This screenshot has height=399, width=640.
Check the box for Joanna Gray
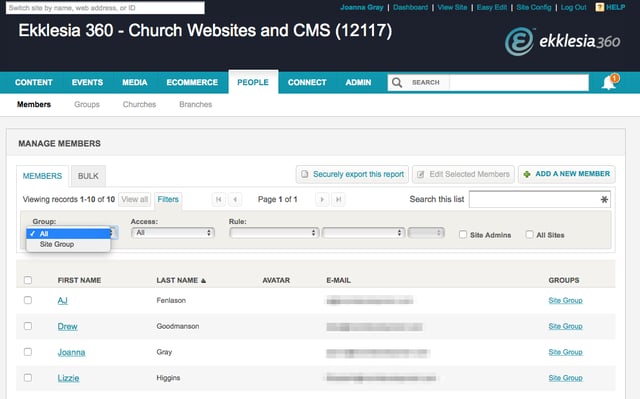pyautogui.click(x=28, y=352)
